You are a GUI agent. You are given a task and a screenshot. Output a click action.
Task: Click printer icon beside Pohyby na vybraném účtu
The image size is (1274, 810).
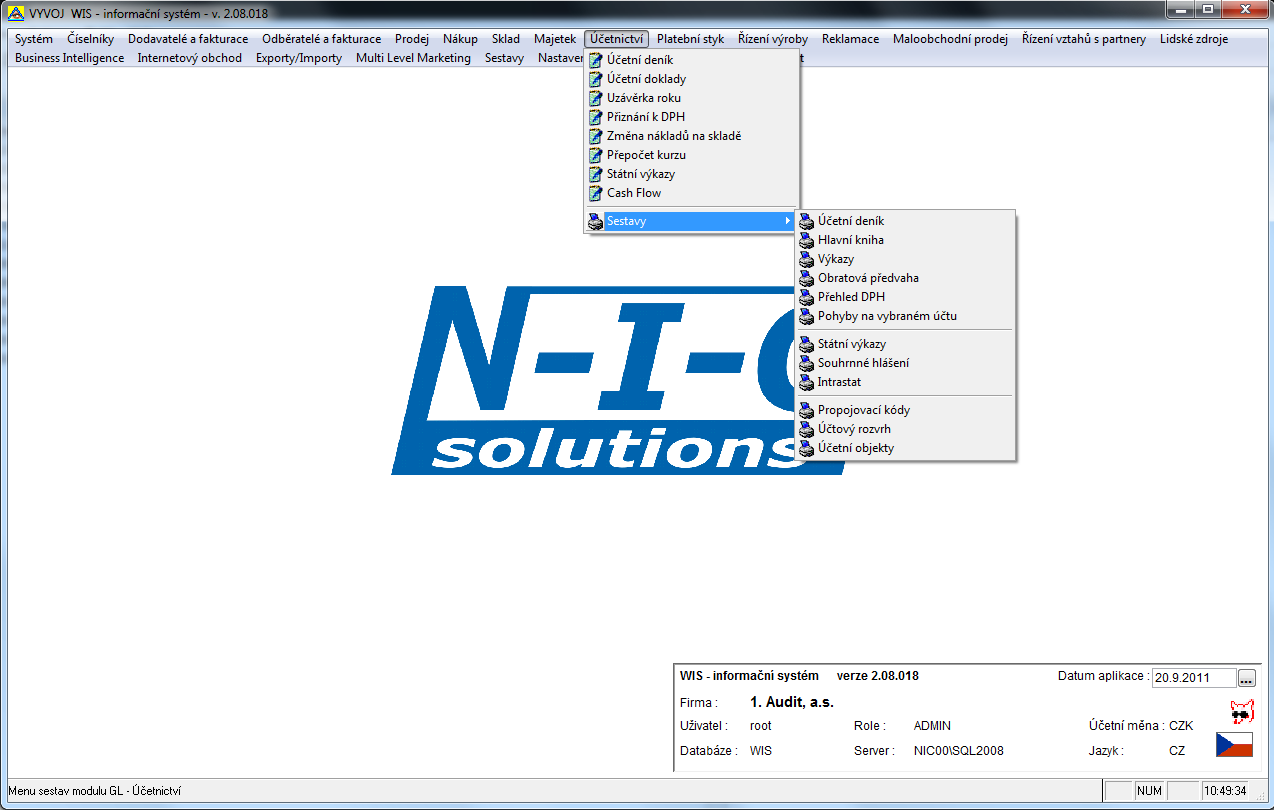[x=807, y=316]
